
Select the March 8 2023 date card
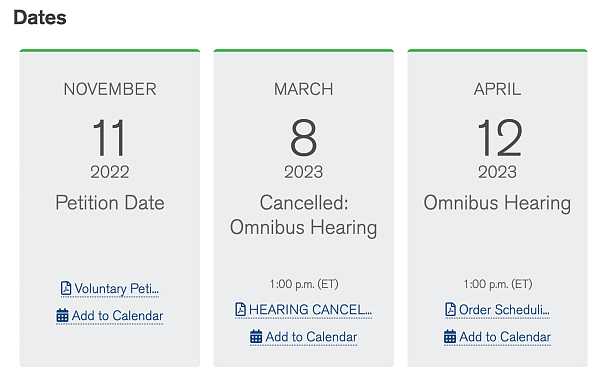(x=303, y=208)
